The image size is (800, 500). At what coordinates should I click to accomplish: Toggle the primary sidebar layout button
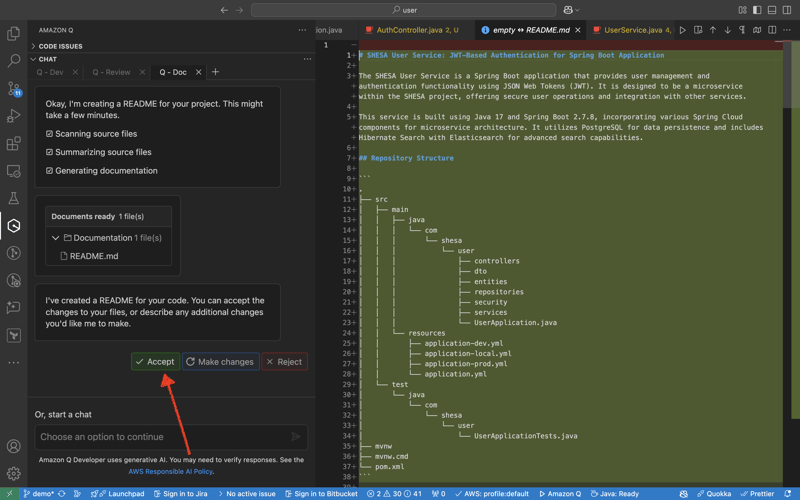[x=757, y=10]
